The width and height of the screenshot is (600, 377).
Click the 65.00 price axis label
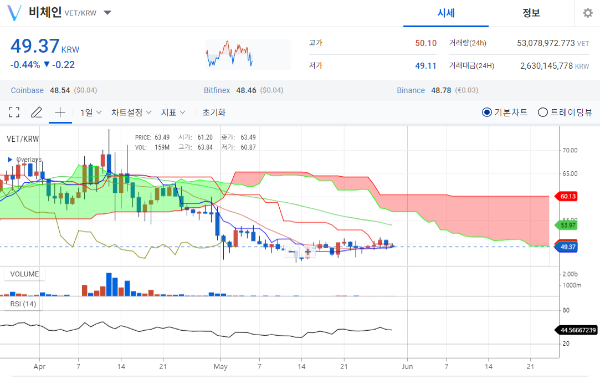click(x=570, y=173)
